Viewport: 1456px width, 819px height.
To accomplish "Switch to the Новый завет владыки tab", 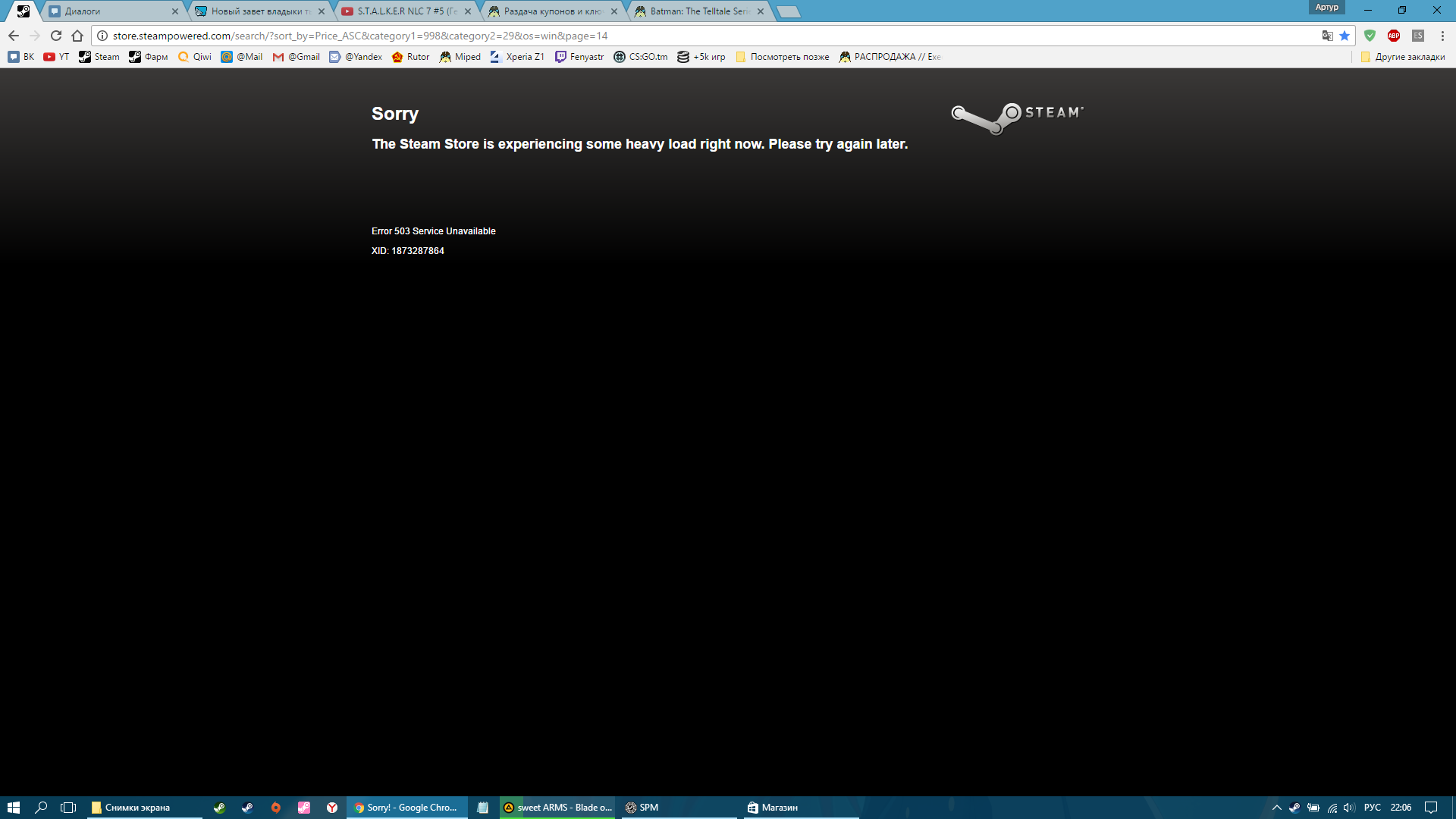I will [259, 11].
